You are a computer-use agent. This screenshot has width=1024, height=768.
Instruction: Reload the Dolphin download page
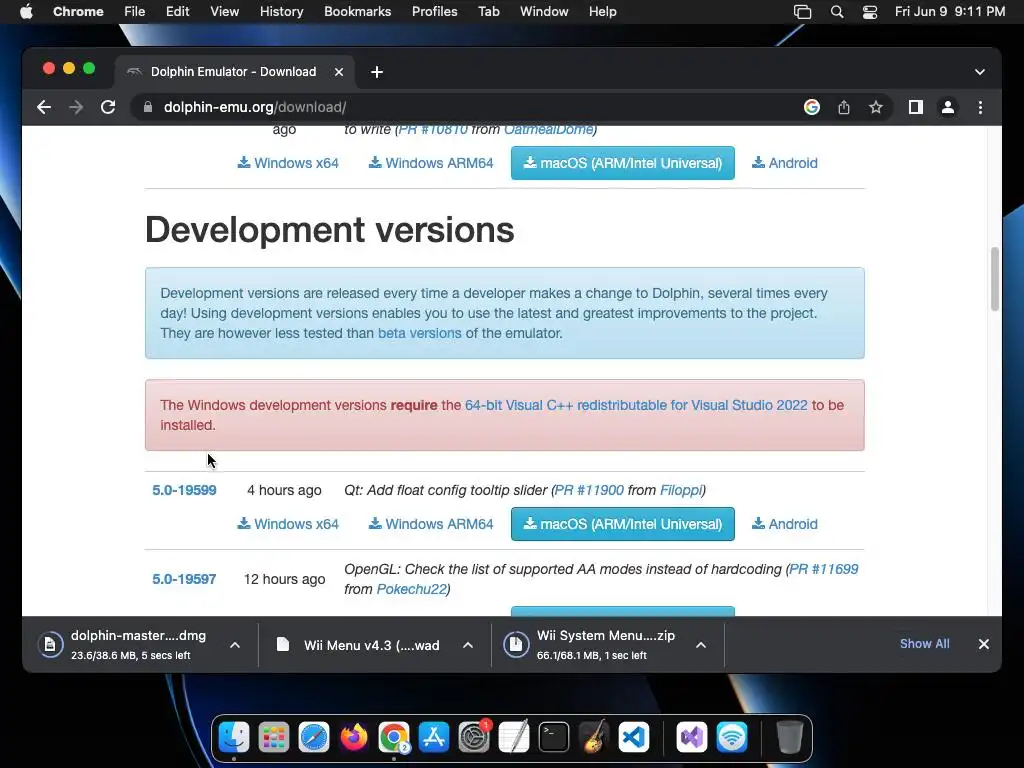(108, 107)
